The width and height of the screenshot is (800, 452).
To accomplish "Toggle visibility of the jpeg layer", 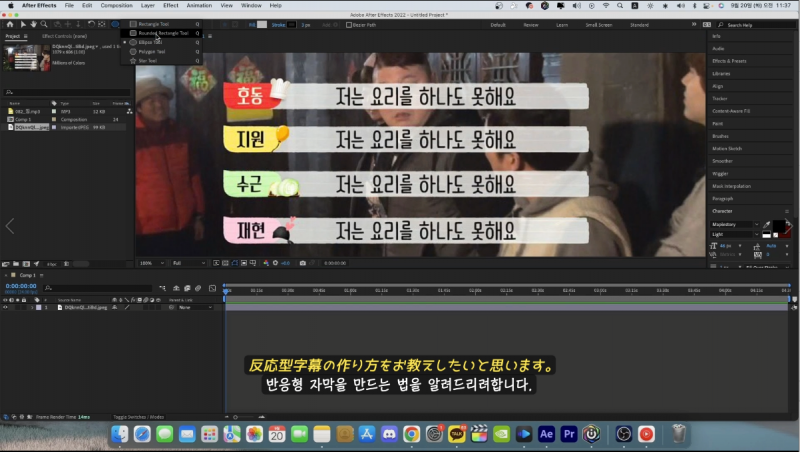I will [x=5, y=307].
